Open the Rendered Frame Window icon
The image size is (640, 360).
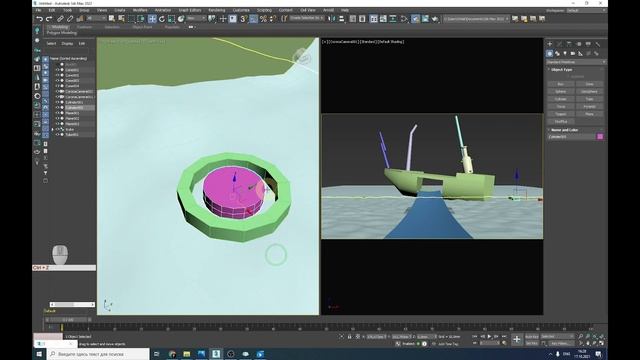(425, 19)
